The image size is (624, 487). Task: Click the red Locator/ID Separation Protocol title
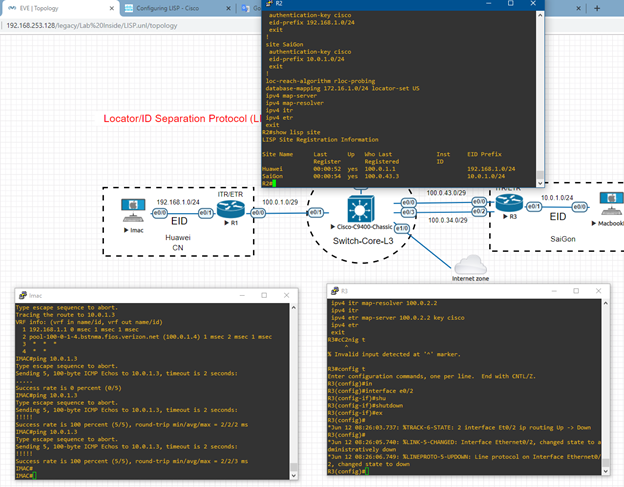181,119
